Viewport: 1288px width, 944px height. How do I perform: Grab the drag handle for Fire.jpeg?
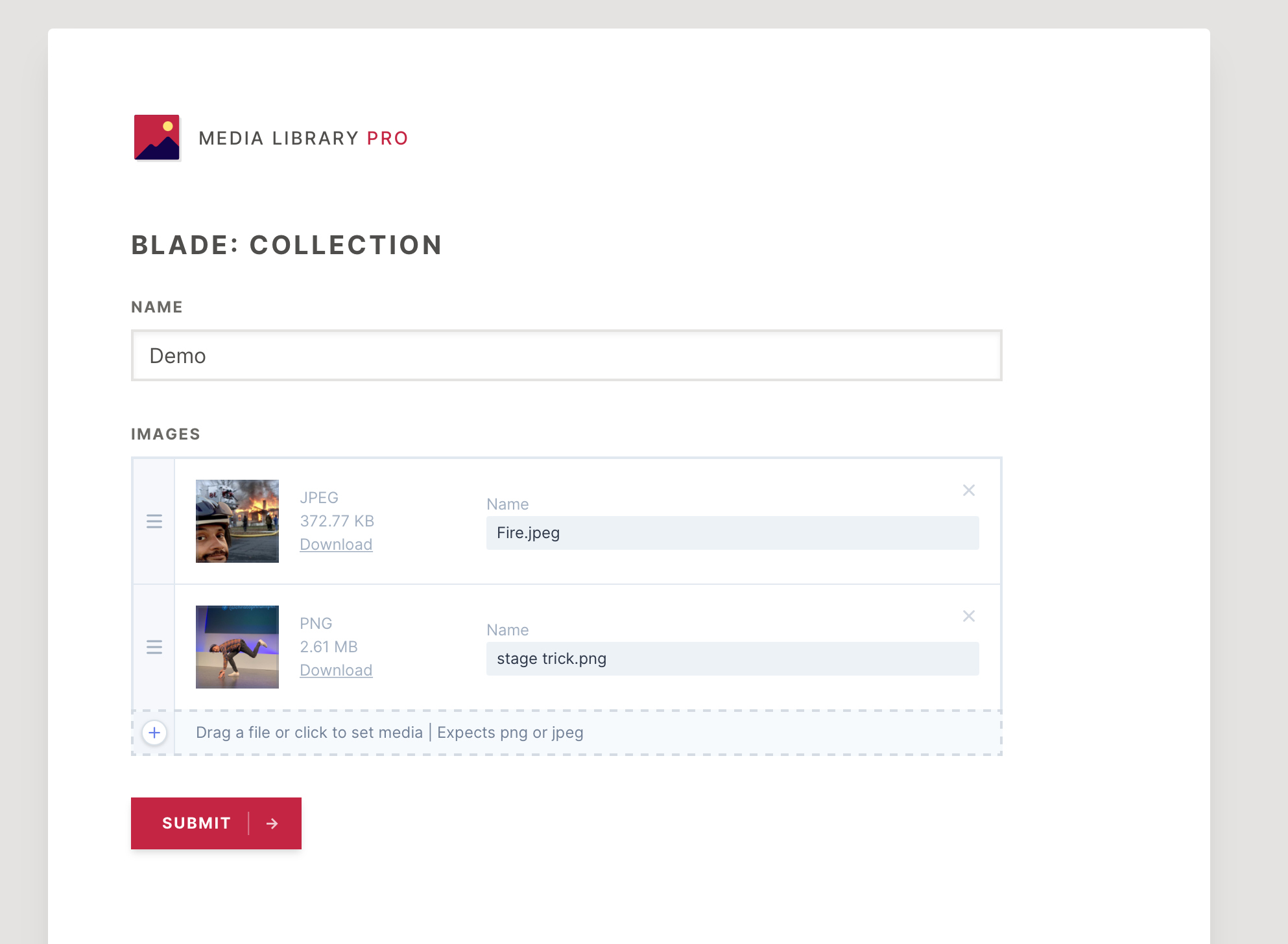coord(154,521)
